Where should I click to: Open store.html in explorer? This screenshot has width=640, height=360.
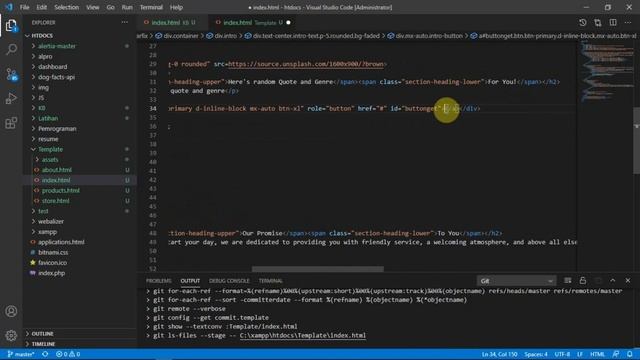click(x=80, y=201)
